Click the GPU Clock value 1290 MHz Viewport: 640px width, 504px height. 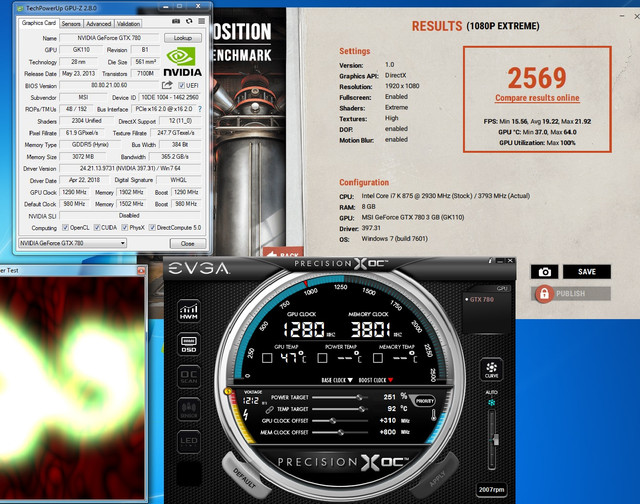click(74, 192)
